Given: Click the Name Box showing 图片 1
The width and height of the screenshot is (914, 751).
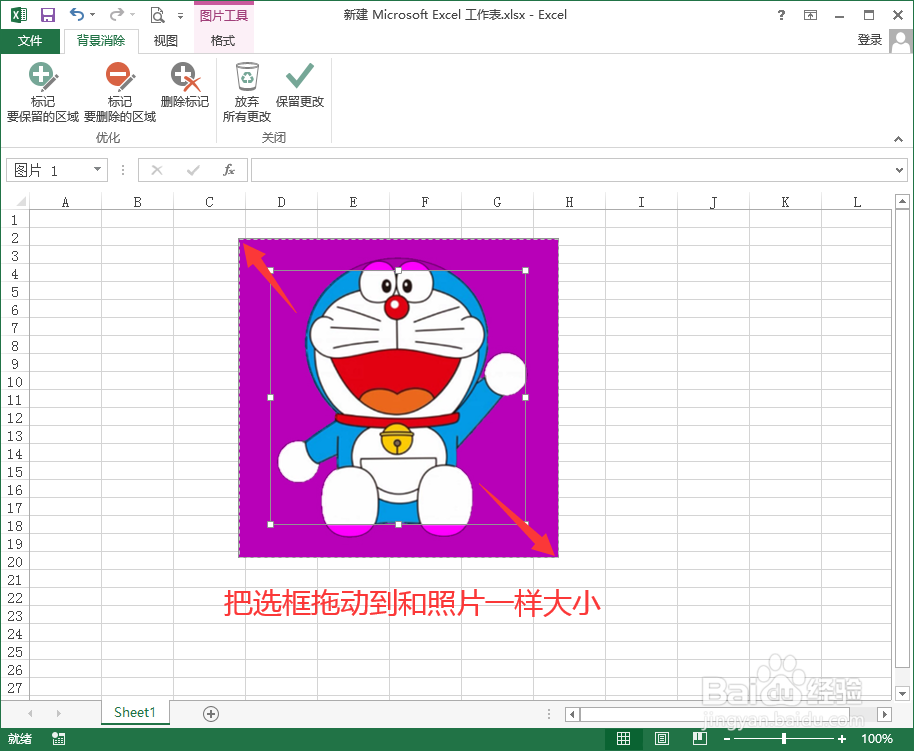Looking at the screenshot, I should tap(48, 170).
